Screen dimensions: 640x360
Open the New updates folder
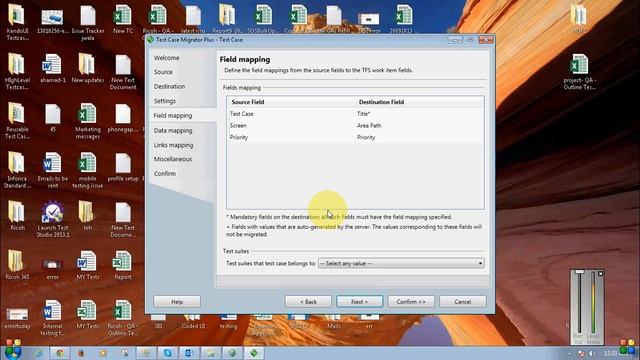[x=87, y=68]
